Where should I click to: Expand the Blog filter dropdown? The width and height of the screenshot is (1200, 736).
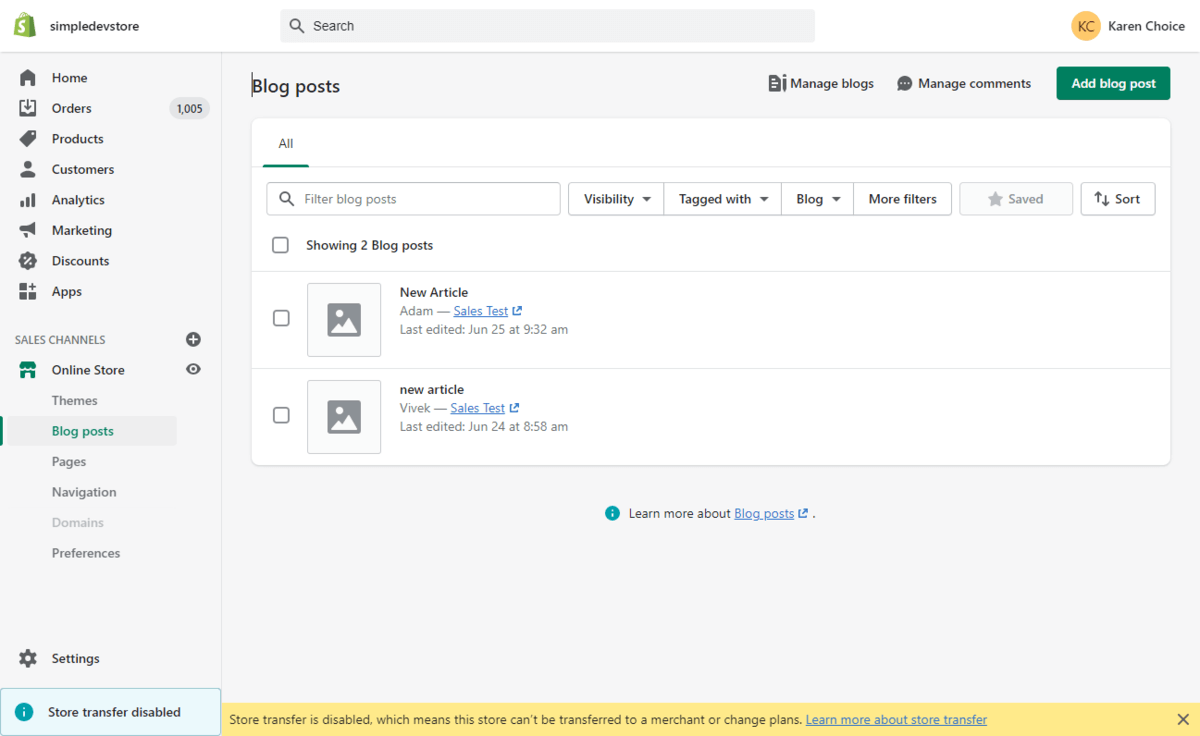coord(817,199)
